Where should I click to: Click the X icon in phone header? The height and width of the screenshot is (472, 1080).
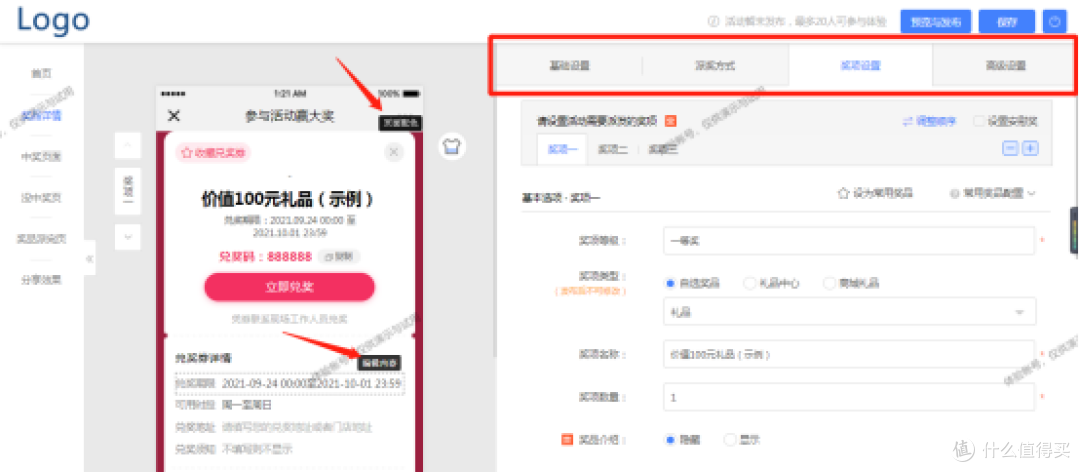(174, 116)
